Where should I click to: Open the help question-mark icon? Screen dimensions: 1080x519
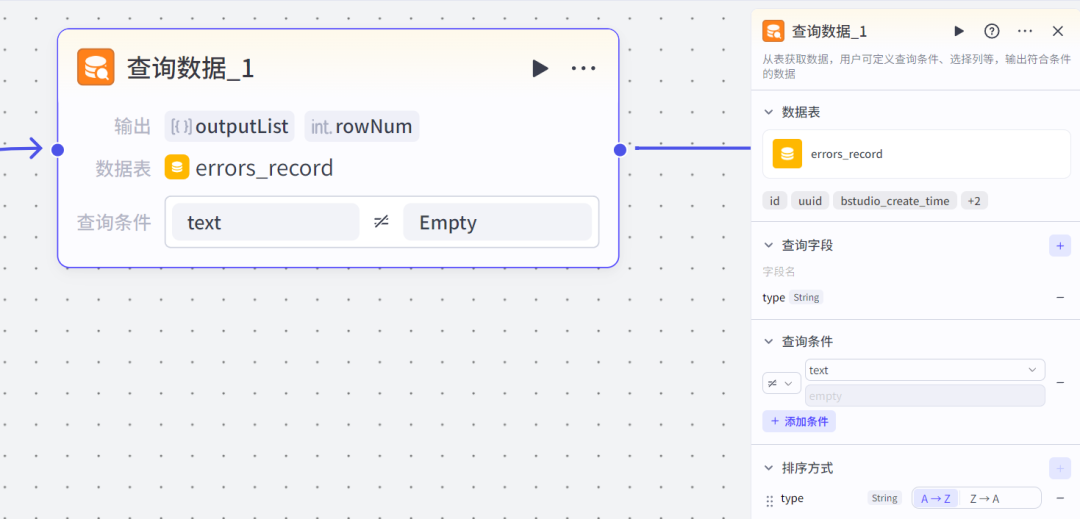pos(992,31)
